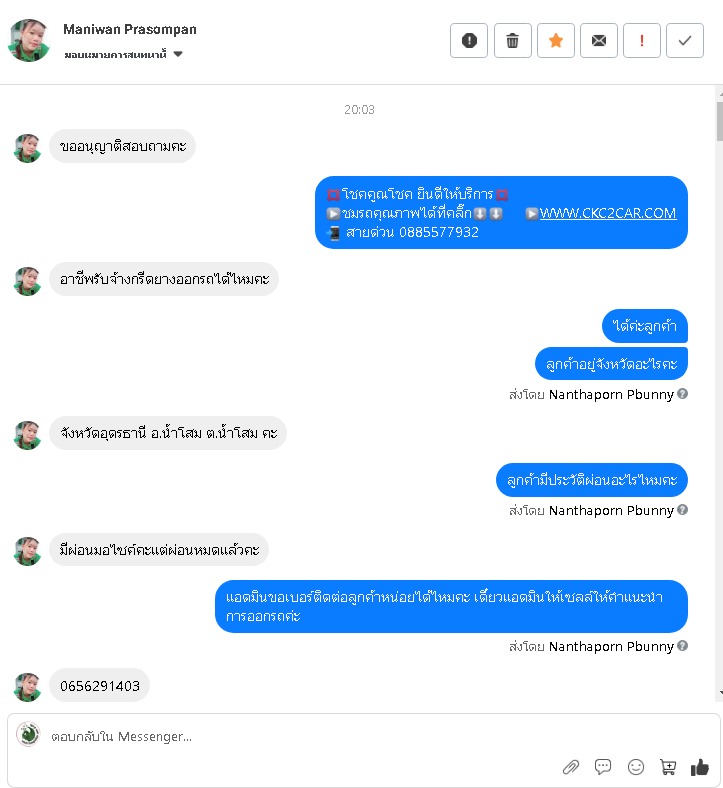The width and height of the screenshot is (723, 788).
Task: Toggle the orange star follow-up icon
Action: pos(556,41)
